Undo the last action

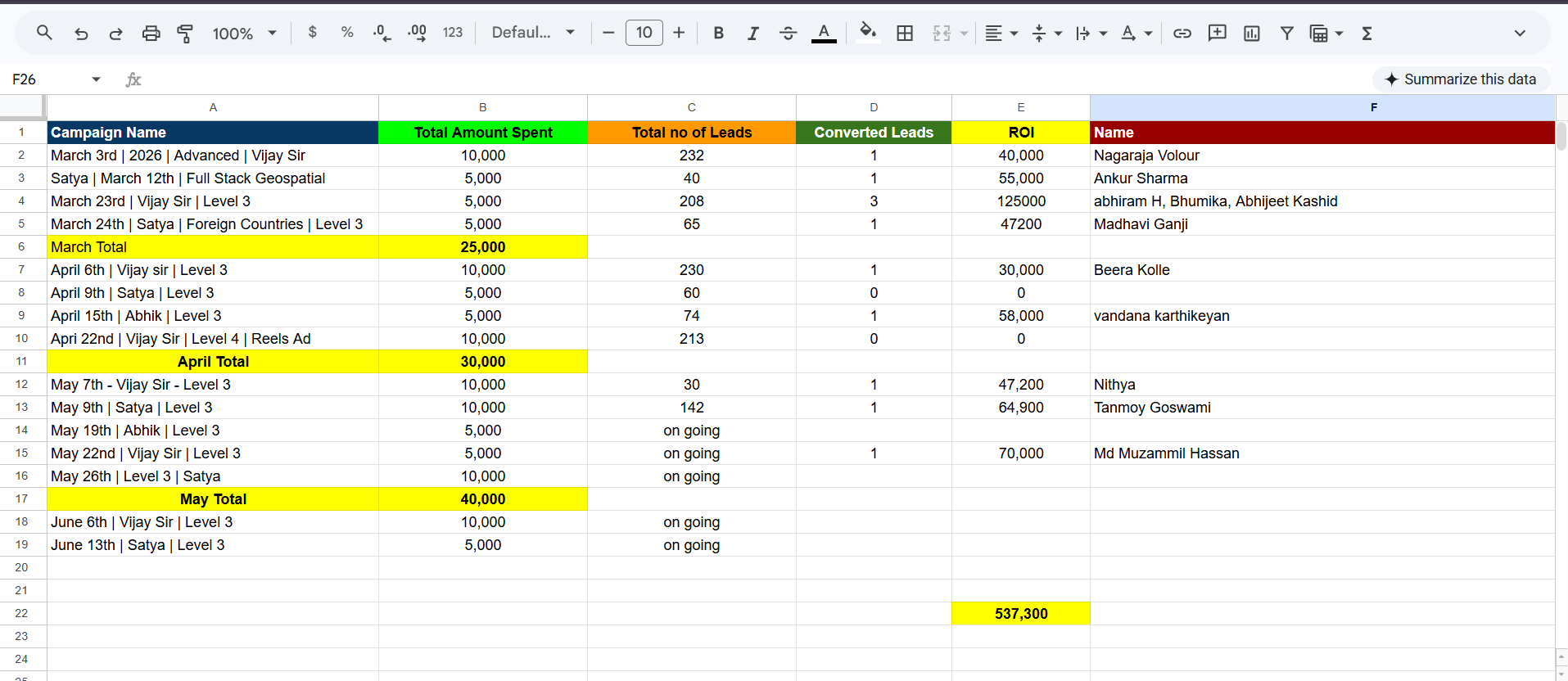81,33
